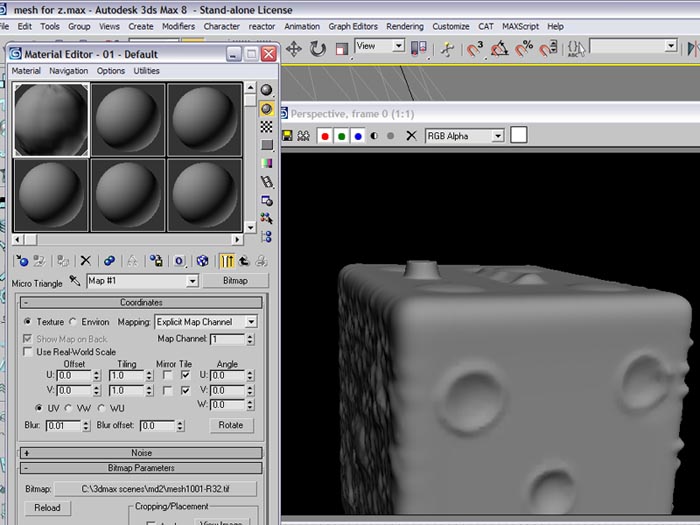Open the Map #1 name dropdown
Viewport: 700px width, 525px height.
pos(192,281)
